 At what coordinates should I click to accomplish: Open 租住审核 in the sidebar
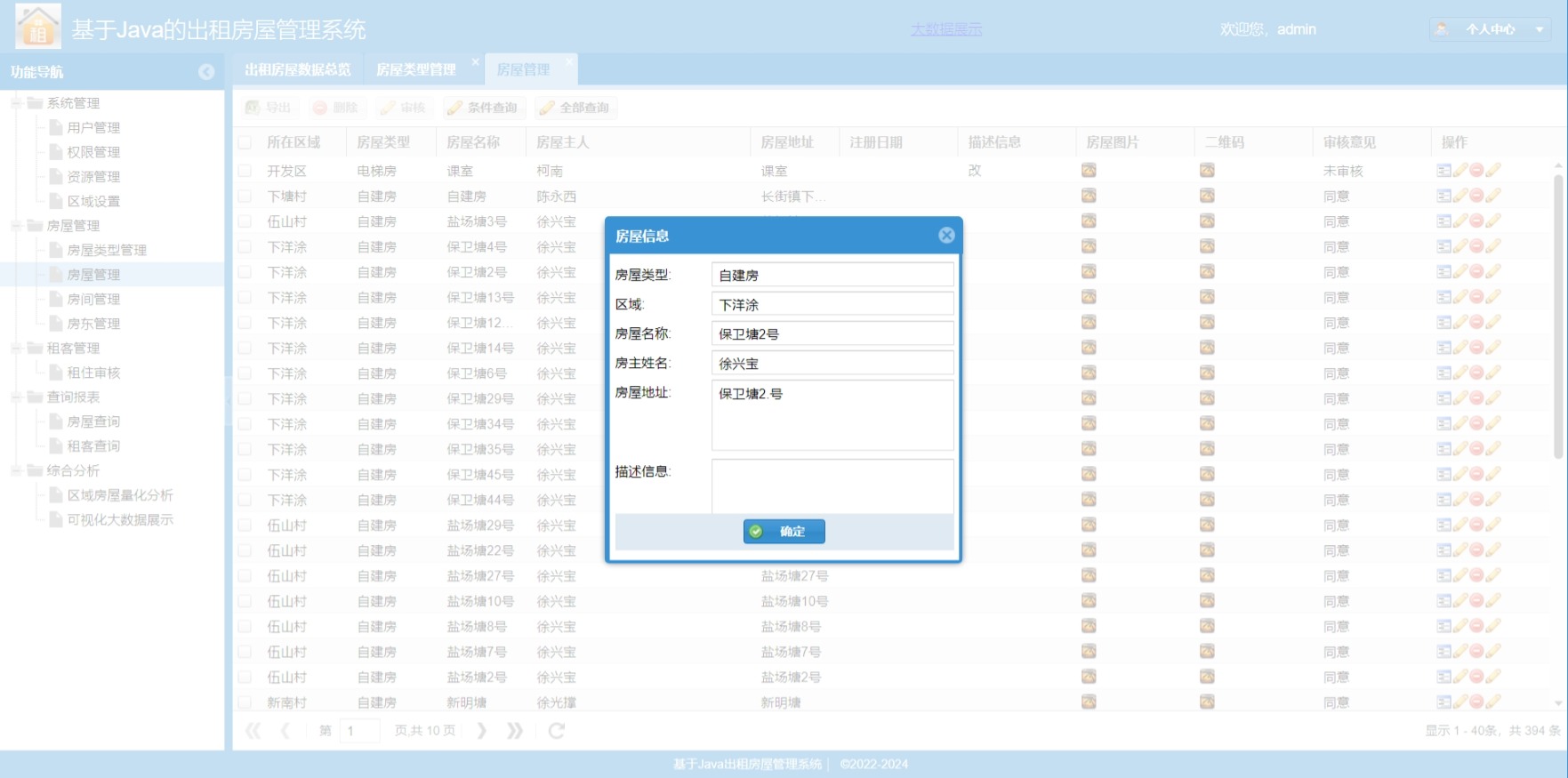coord(93,373)
